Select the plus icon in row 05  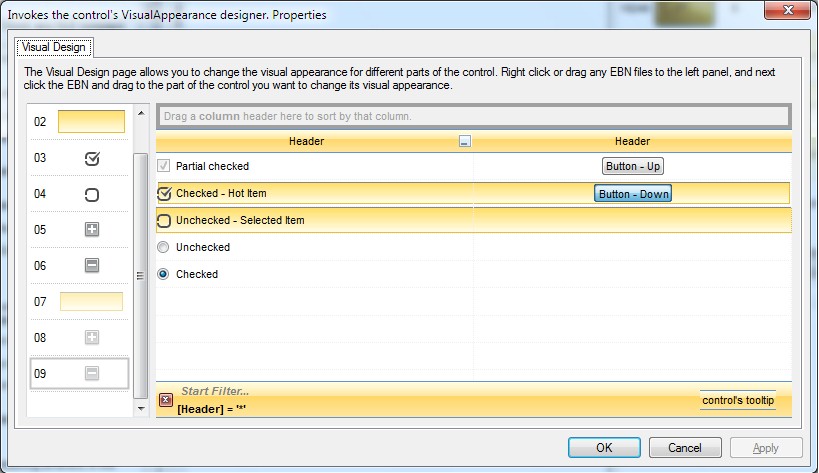[x=92, y=230]
